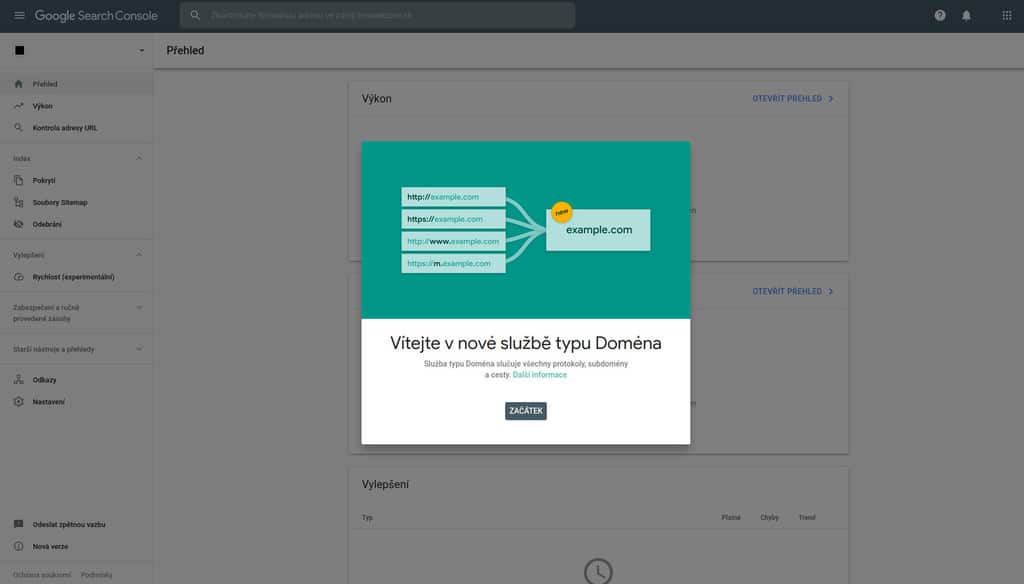Collapse the Vylepšení sidebar section
The image size is (1024, 584).
[x=139, y=255]
